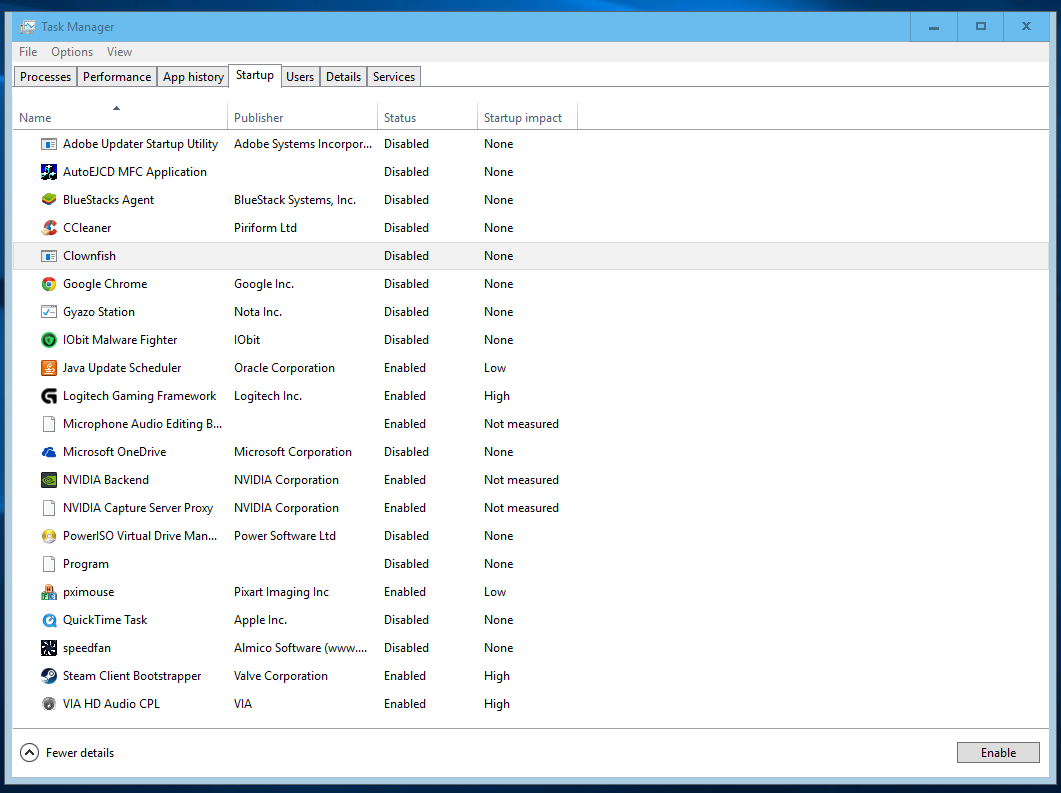Image resolution: width=1061 pixels, height=793 pixels.
Task: Select the Startup tab
Action: [254, 75]
